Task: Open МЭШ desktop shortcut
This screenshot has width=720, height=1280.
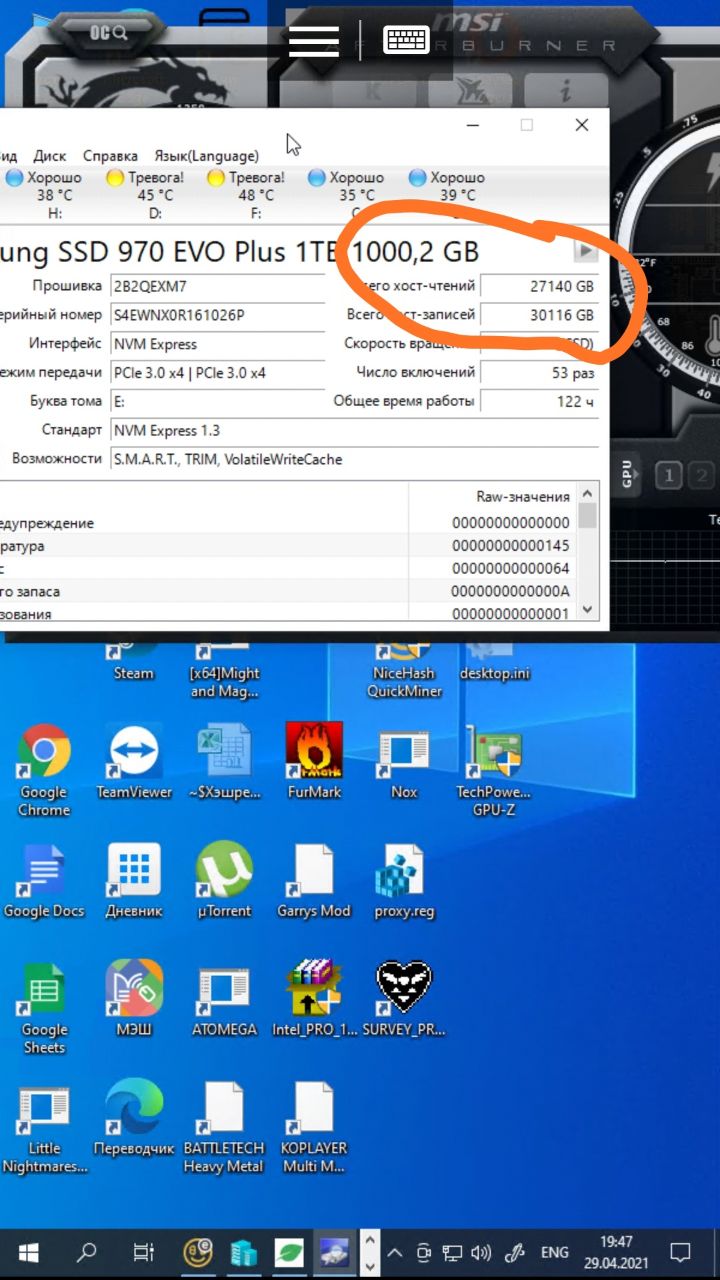Action: point(134,999)
